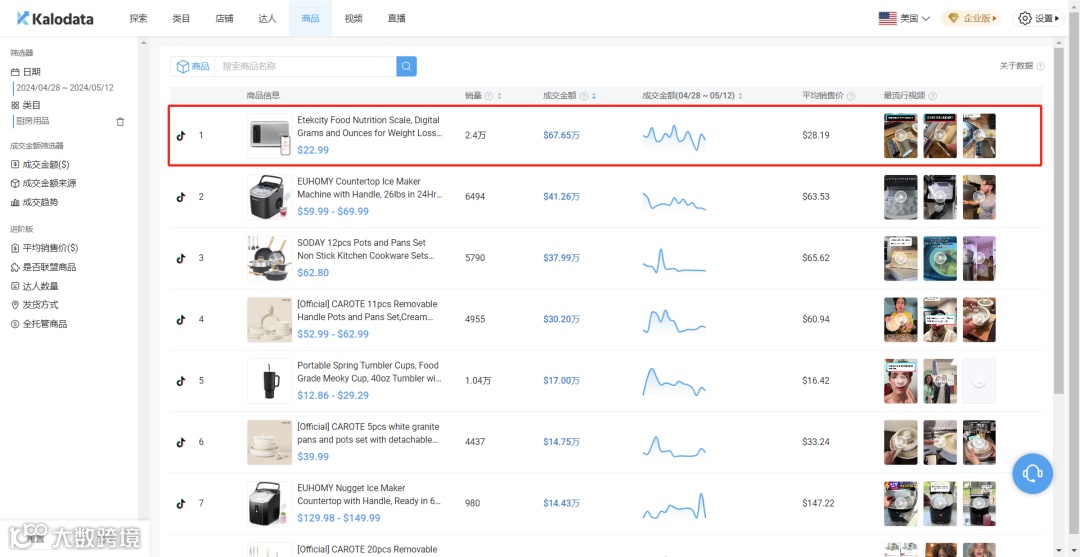
Task: Click the 关于数据 help link
Action: (1021, 66)
